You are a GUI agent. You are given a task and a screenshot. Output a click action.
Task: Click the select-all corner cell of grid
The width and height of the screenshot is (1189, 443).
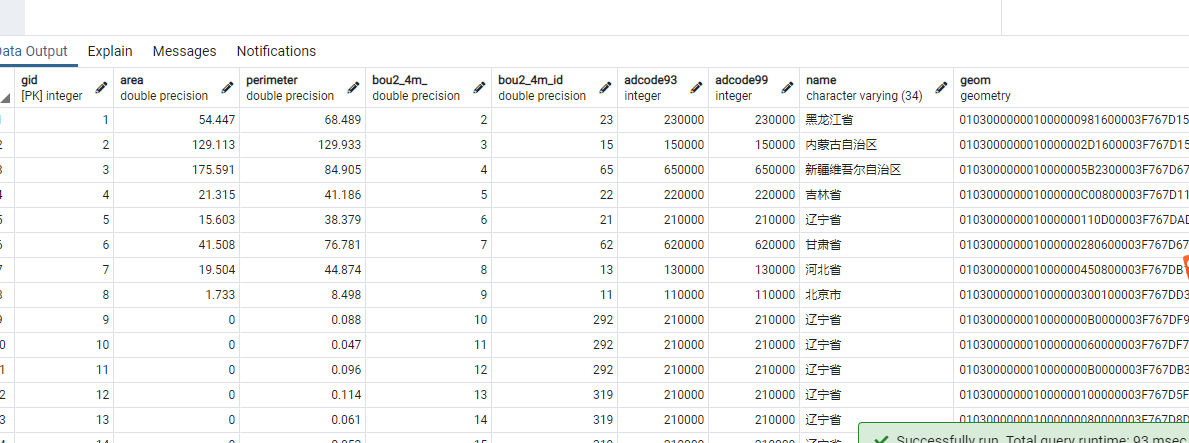7,88
